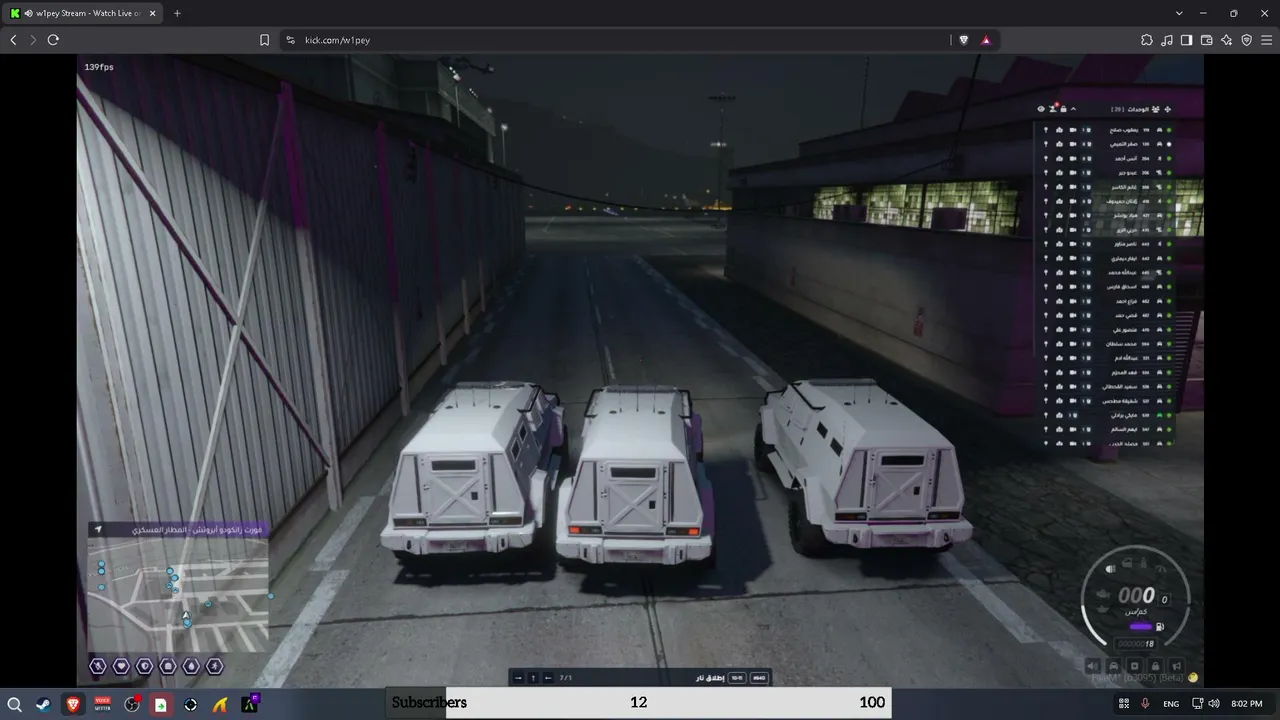Reload the kick.com page
This screenshot has height=720, width=1280.
[53, 40]
